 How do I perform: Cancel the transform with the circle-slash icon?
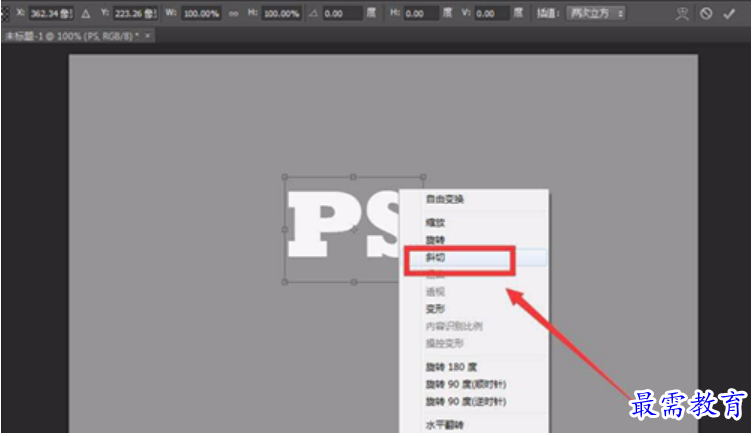click(705, 13)
